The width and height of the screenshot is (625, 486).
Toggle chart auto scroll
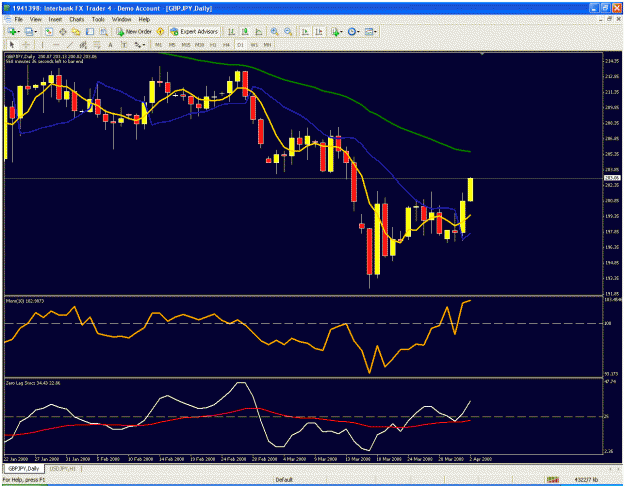pos(305,31)
